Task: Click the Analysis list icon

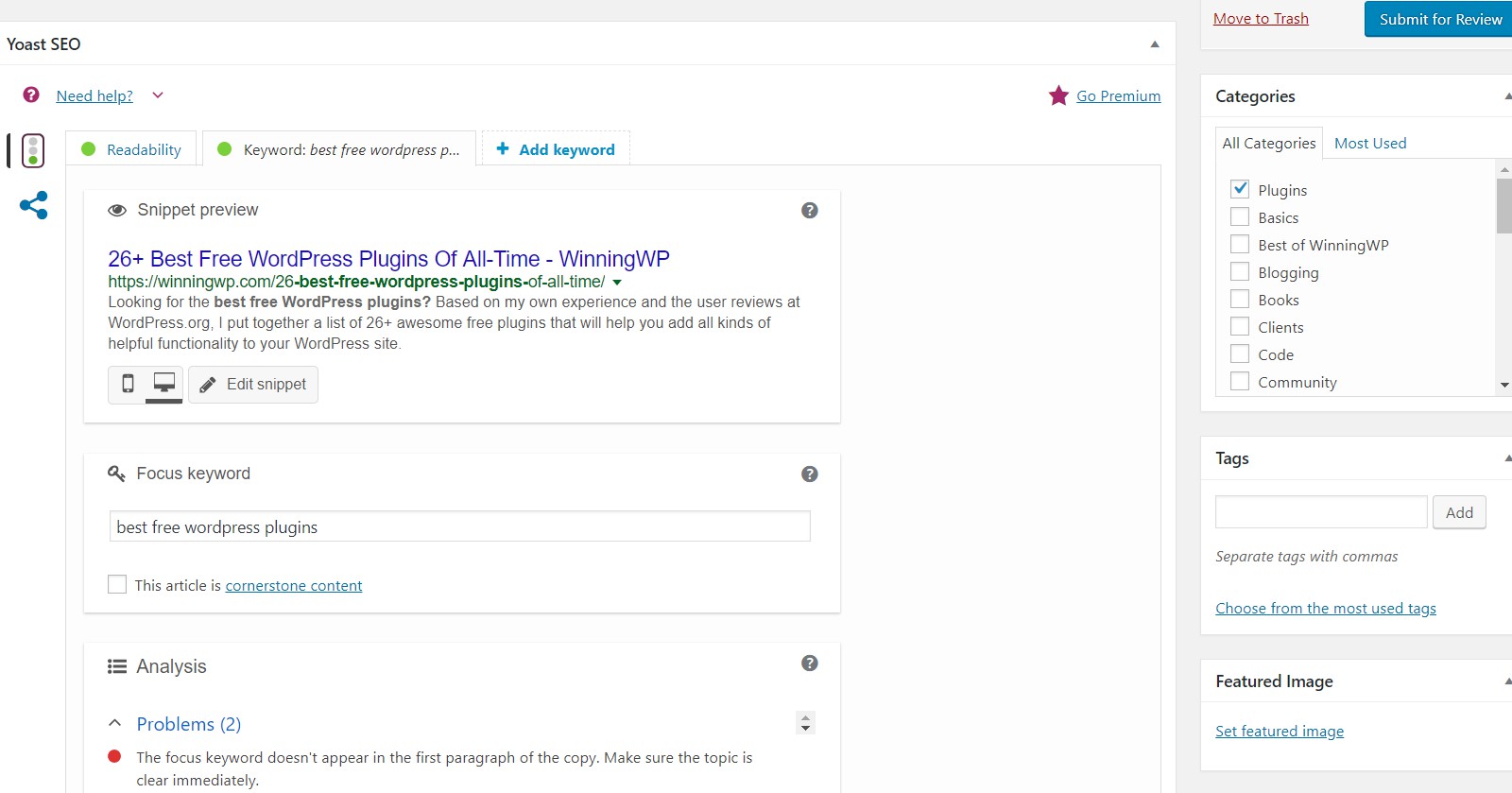Action: tap(117, 666)
